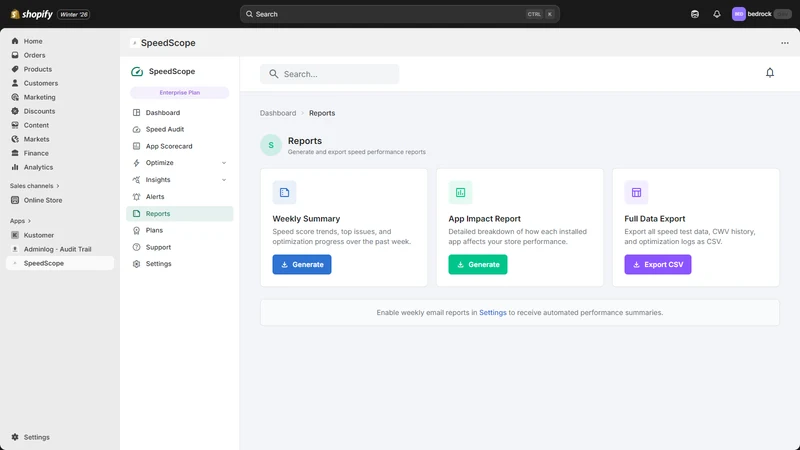Open Customers in Shopify sidebar

(x=60, y=83)
